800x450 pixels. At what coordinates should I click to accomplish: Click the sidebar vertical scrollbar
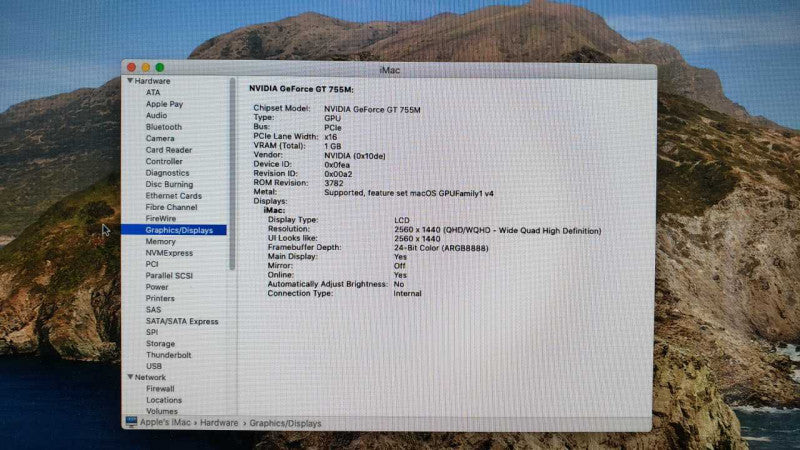click(x=232, y=173)
